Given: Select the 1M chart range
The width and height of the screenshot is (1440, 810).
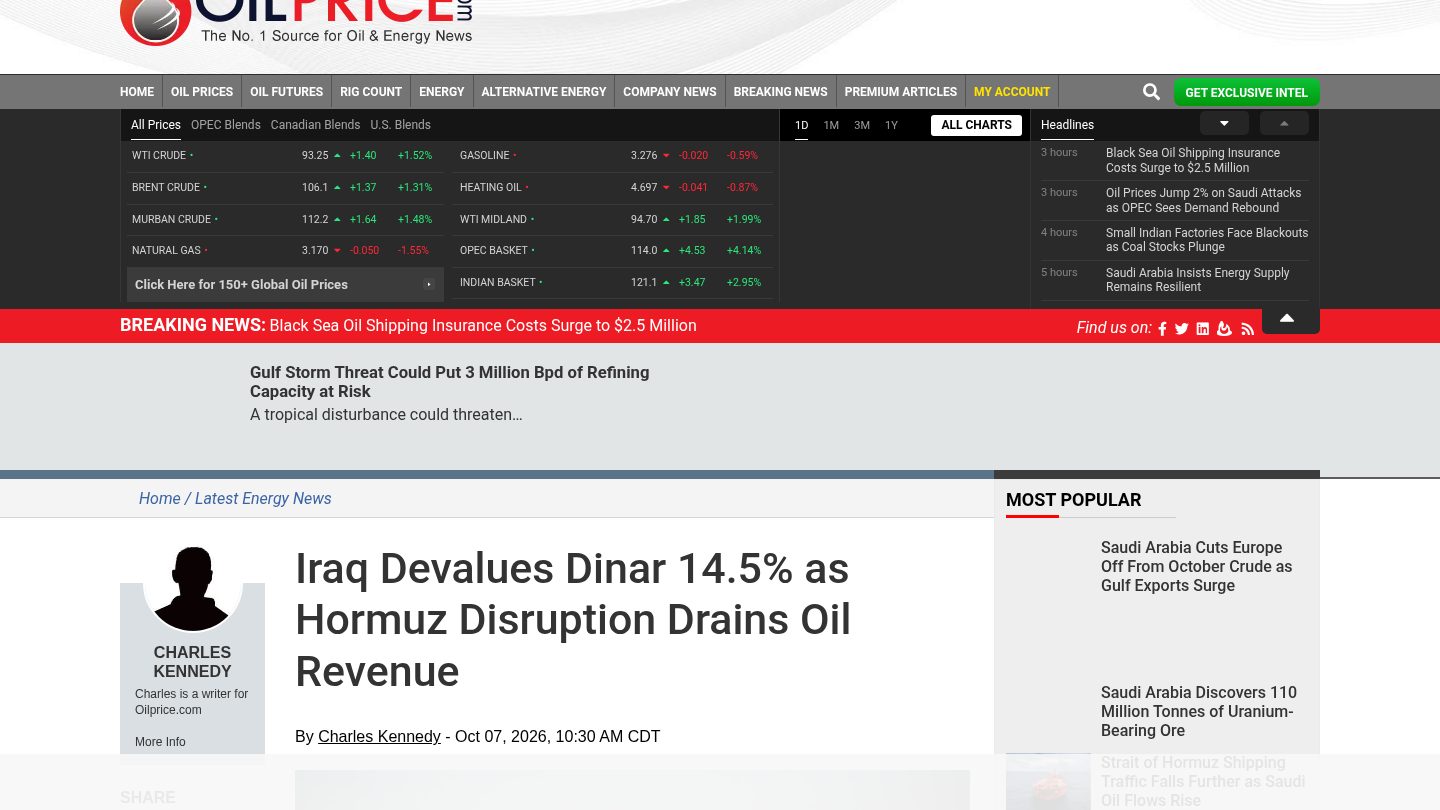Looking at the screenshot, I should click(x=831, y=125).
